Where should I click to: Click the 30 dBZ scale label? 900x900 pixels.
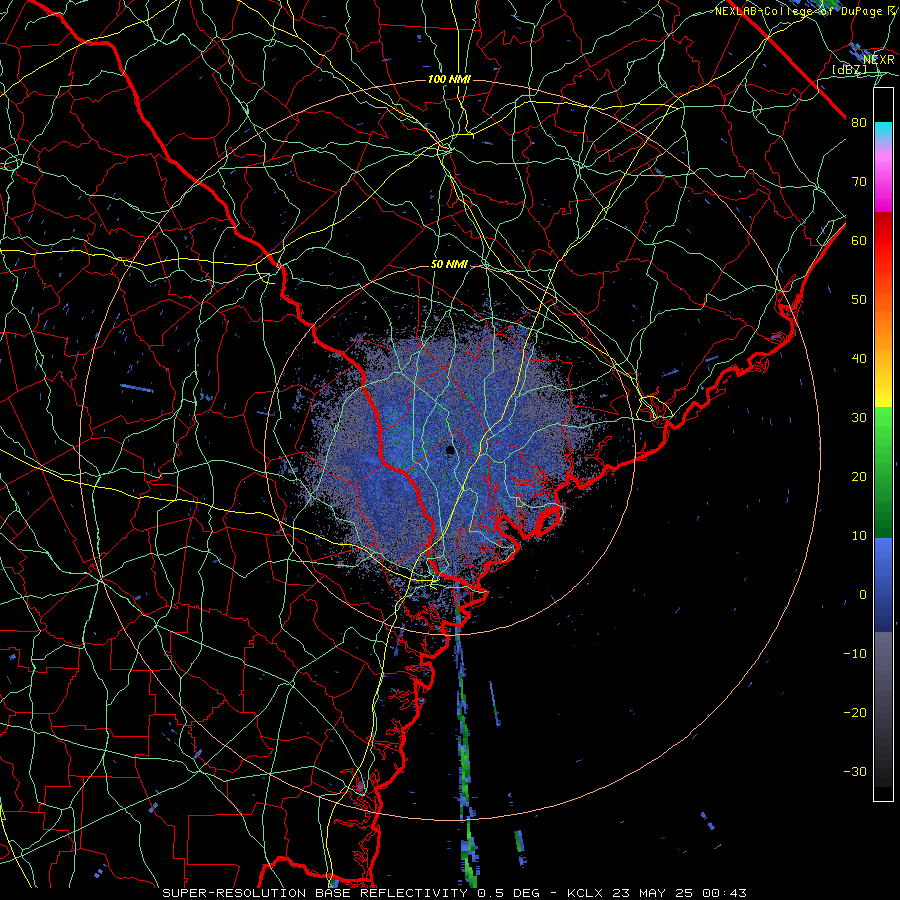coord(859,417)
